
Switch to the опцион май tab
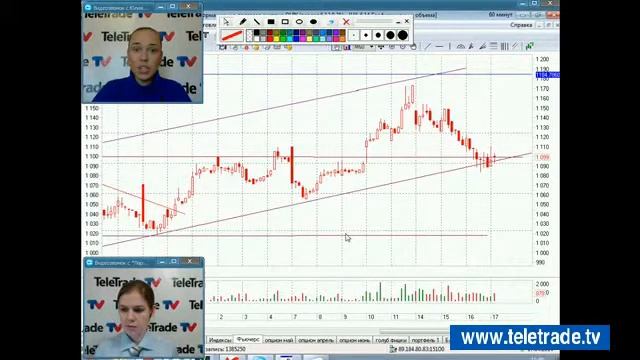[279, 340]
